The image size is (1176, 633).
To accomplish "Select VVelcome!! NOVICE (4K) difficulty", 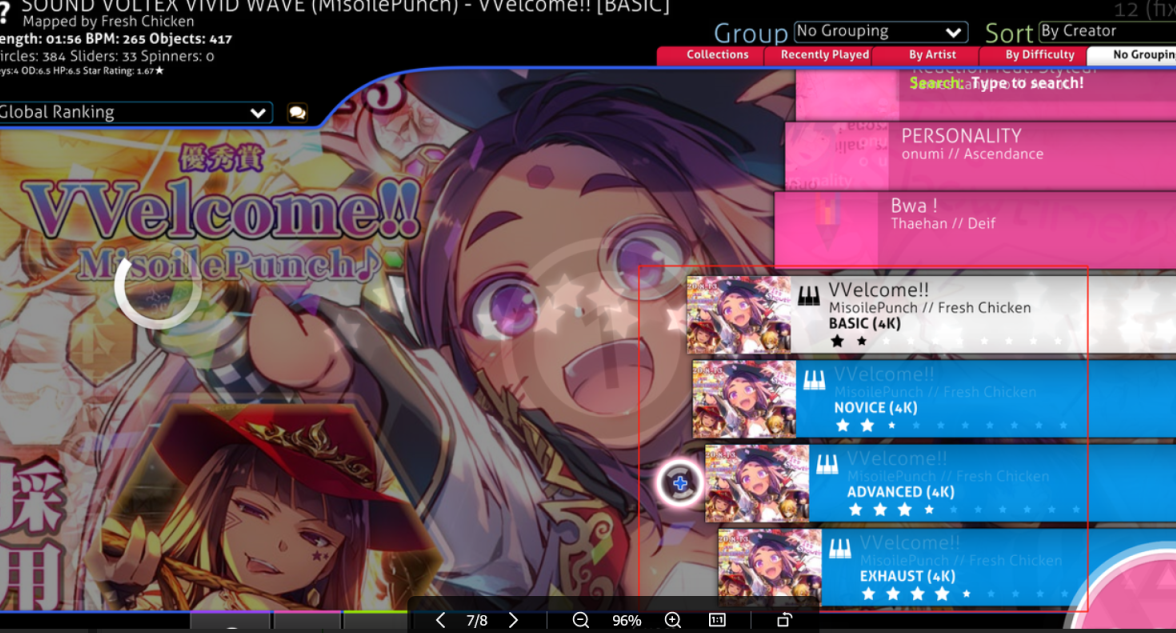I will [x=934, y=398].
